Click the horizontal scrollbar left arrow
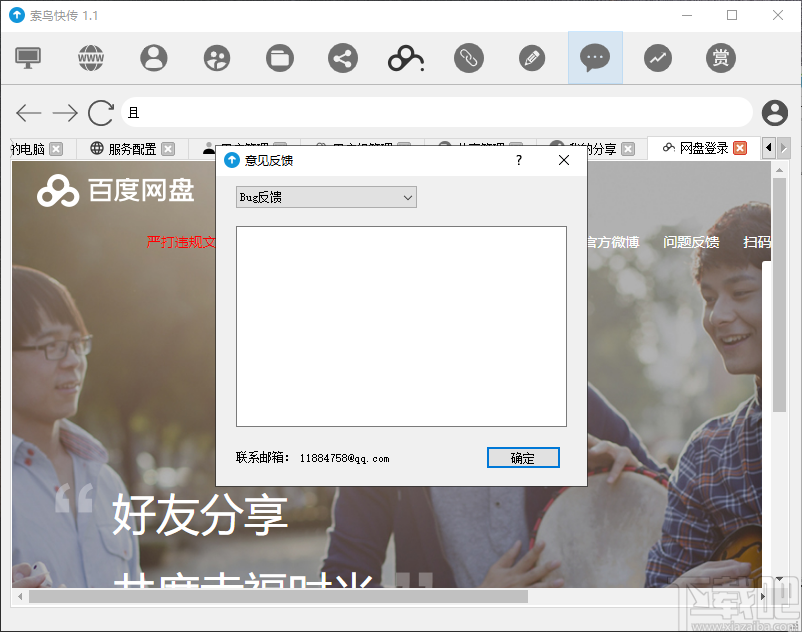Screen dimensions: 802x632 19,596
